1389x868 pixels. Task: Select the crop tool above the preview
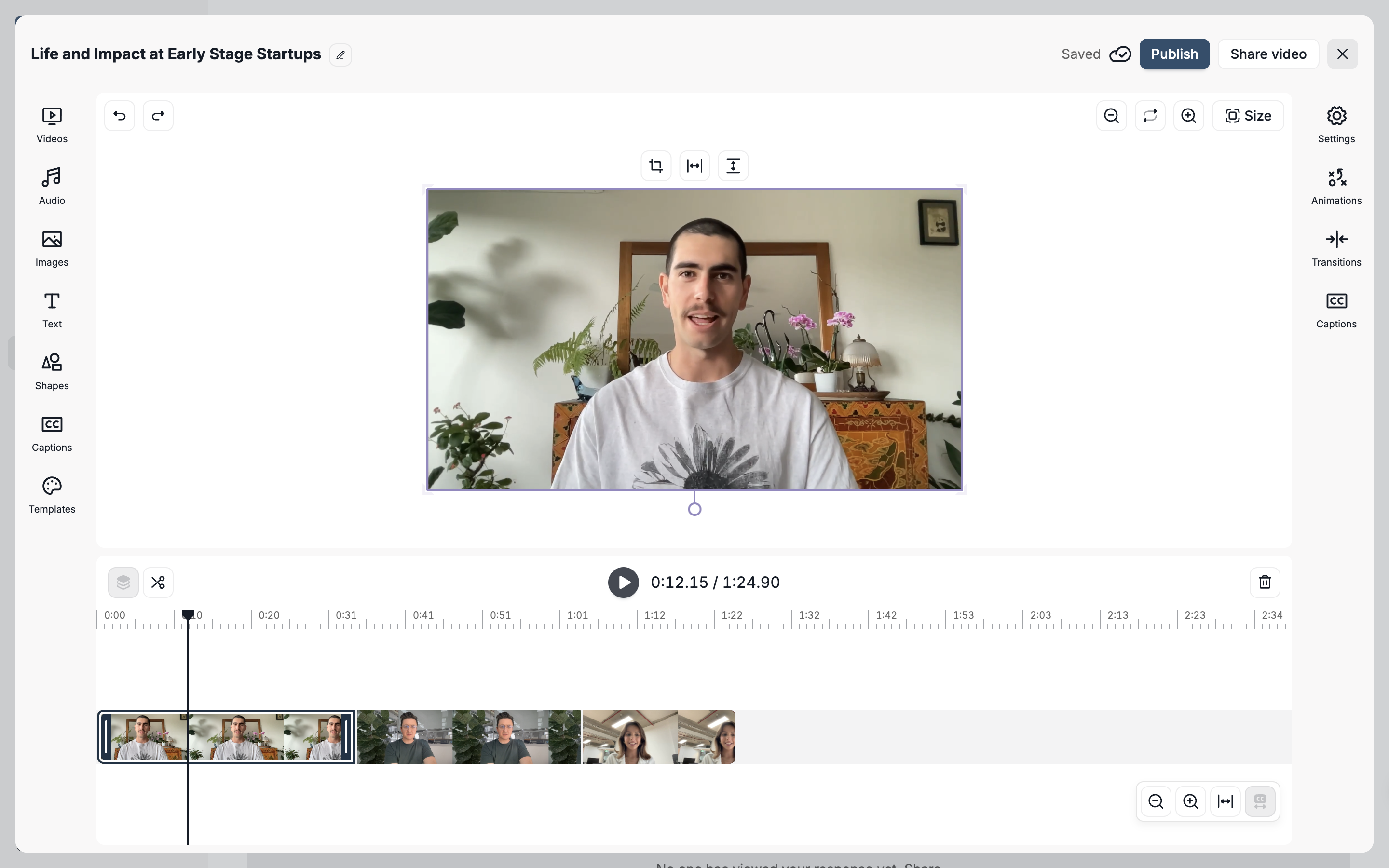tap(656, 166)
